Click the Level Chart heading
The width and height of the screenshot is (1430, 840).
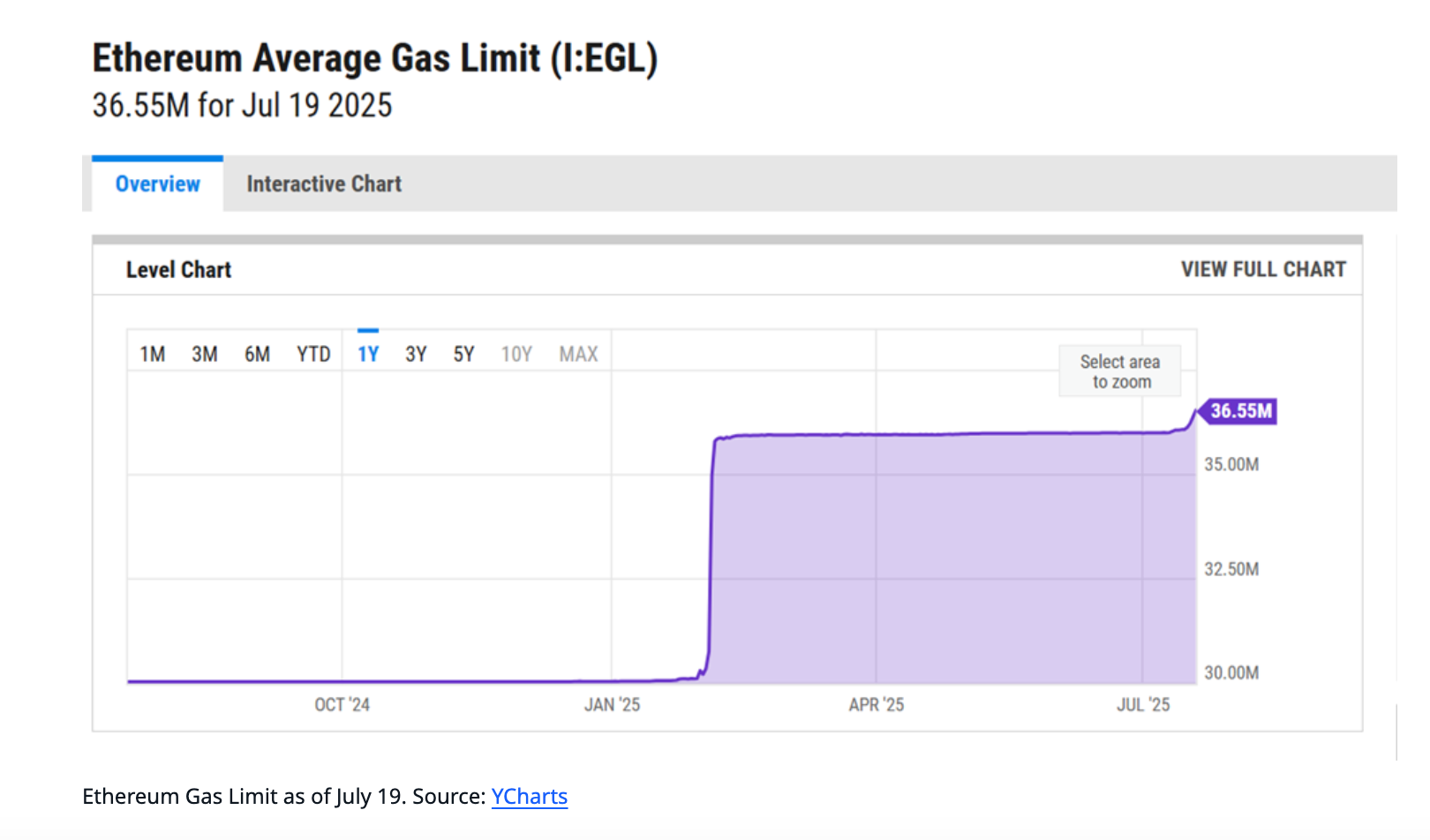pyautogui.click(x=178, y=270)
